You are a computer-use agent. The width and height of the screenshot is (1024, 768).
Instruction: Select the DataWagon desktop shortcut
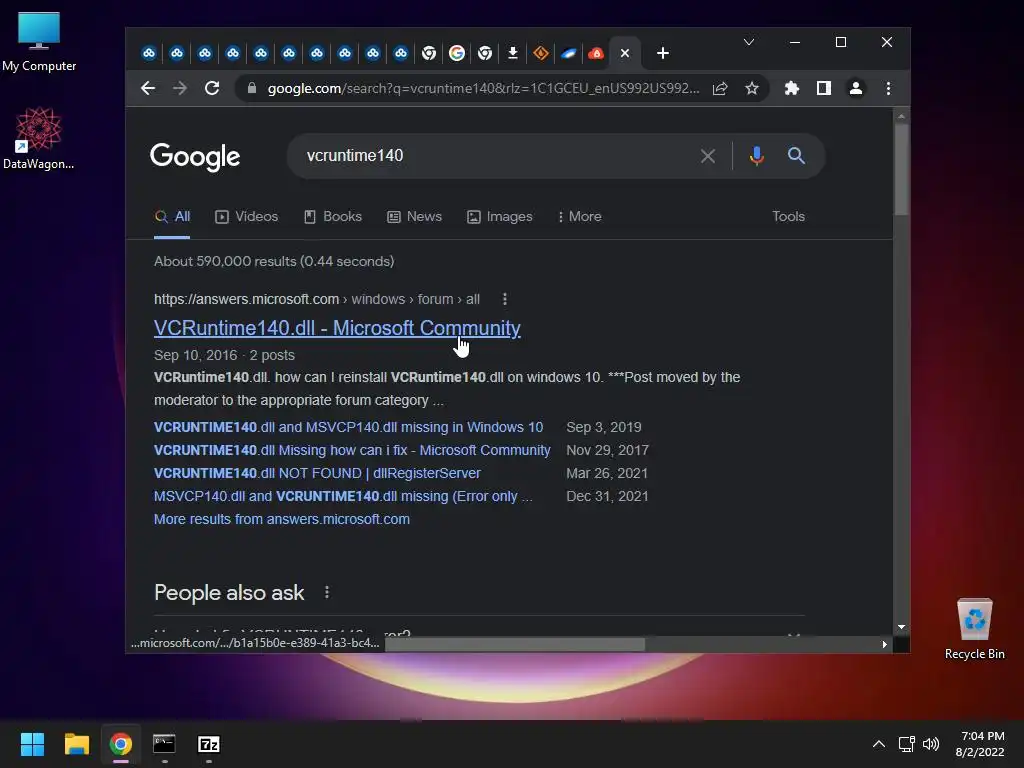[39, 139]
